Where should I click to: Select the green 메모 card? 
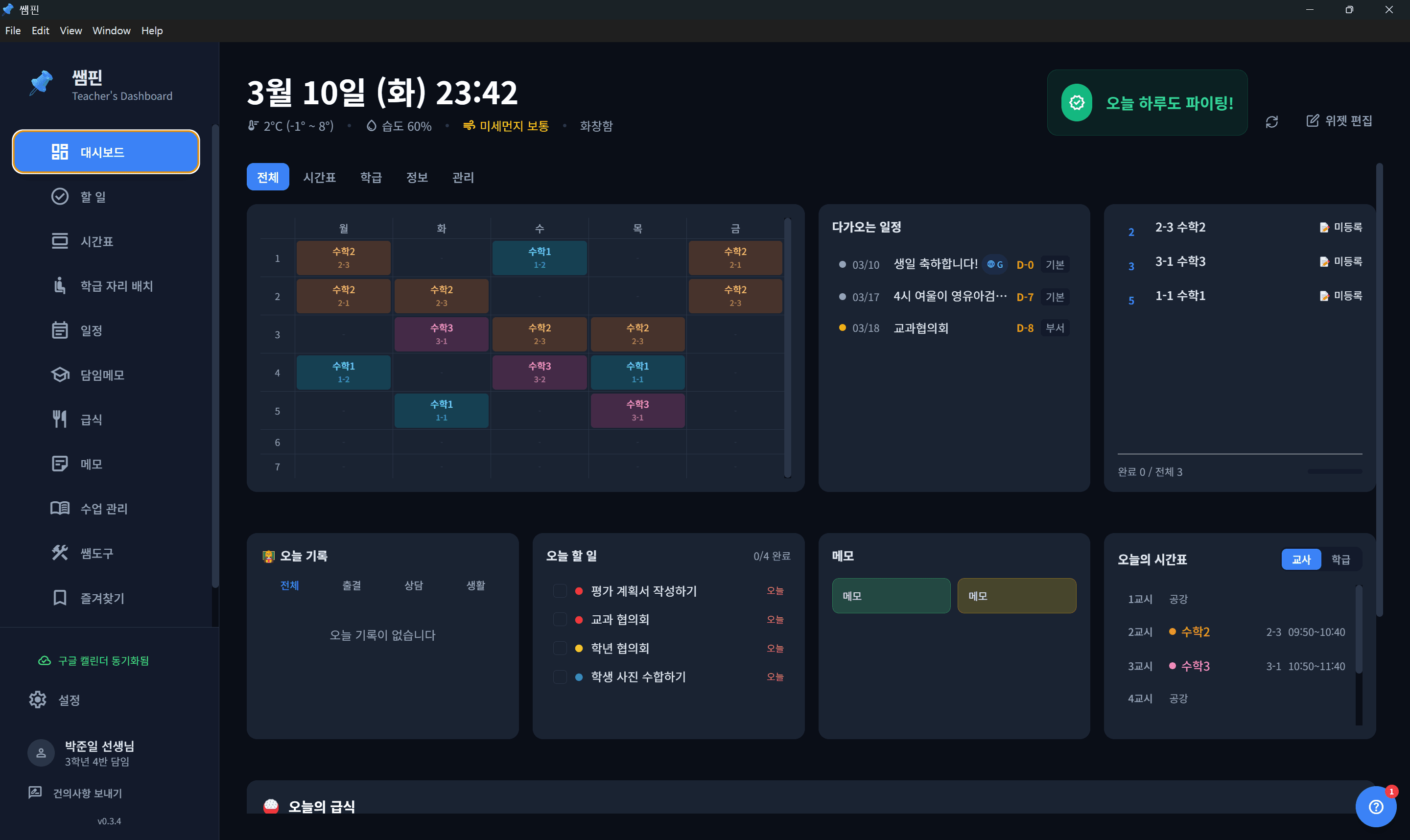[x=891, y=595]
